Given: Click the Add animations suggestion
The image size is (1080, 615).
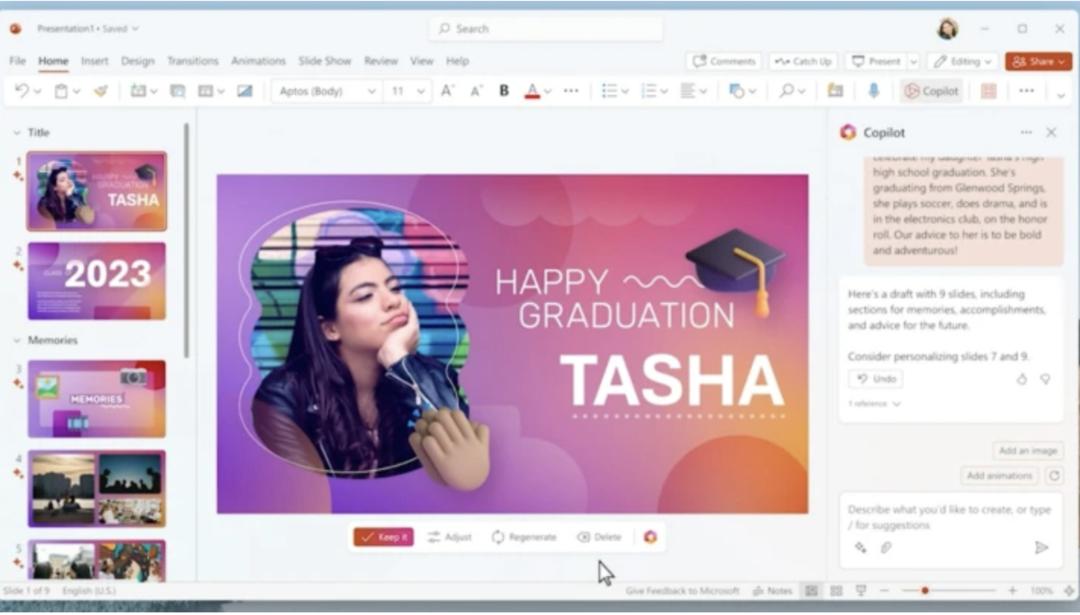Looking at the screenshot, I should click(1000, 476).
